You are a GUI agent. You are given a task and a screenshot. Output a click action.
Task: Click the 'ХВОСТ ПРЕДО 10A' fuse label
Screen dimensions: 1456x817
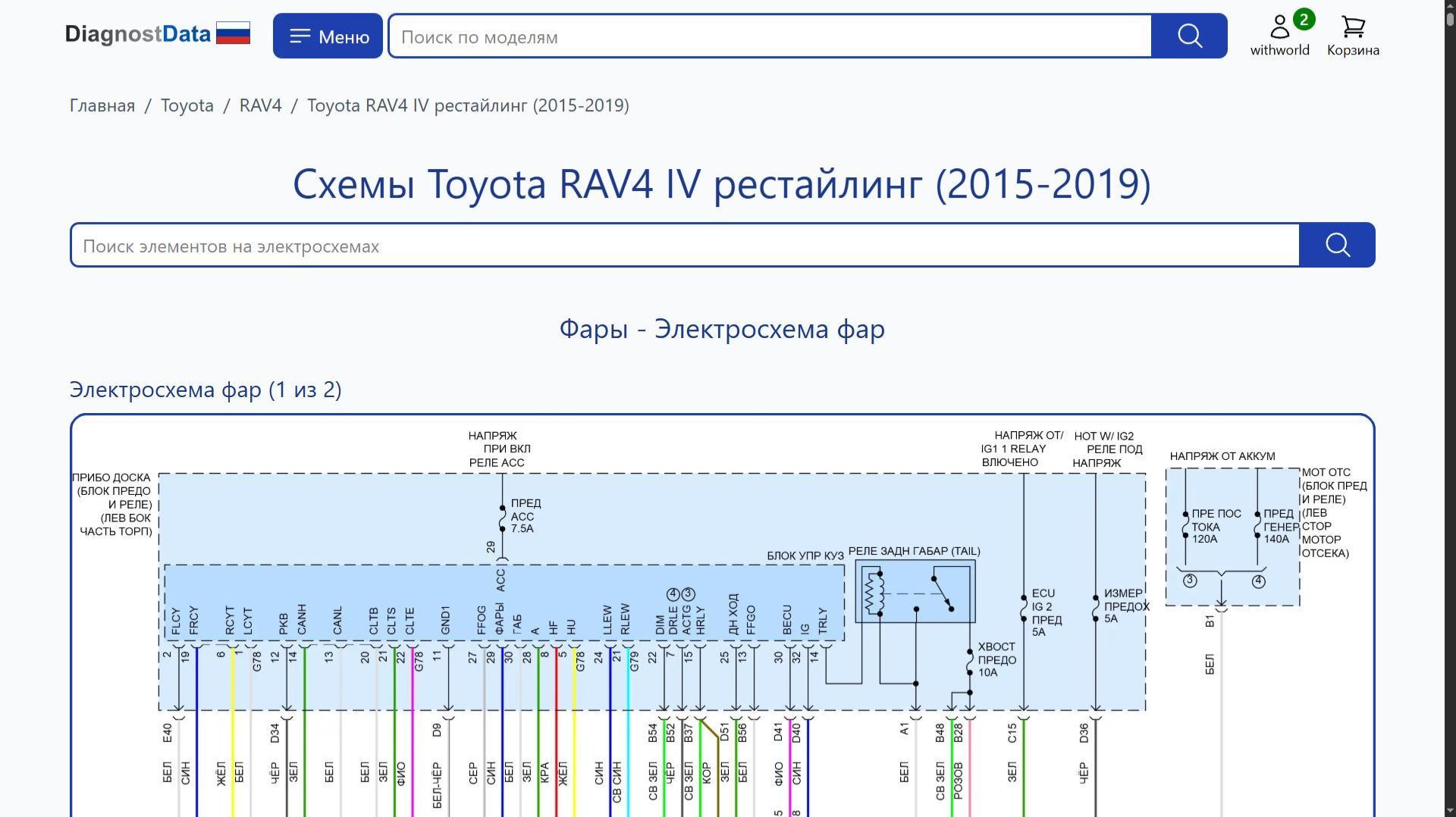[996, 659]
